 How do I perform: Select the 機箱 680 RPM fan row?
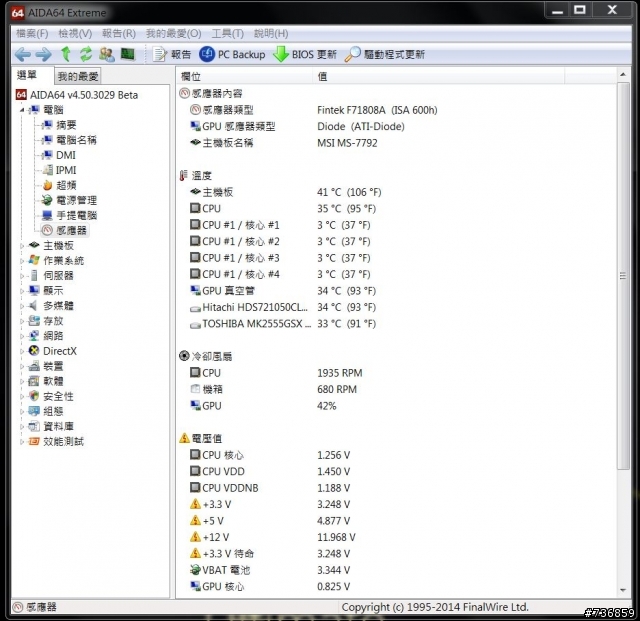coord(273,390)
